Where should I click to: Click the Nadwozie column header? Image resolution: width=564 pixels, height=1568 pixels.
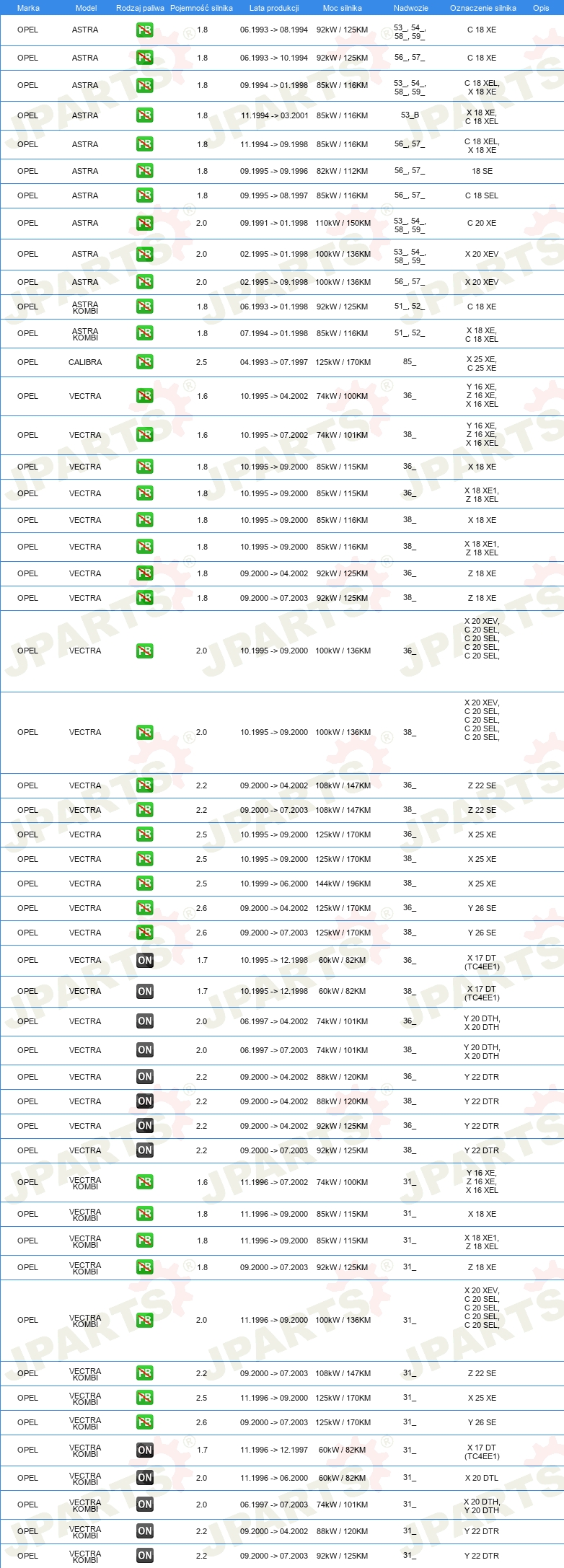pyautogui.click(x=411, y=8)
